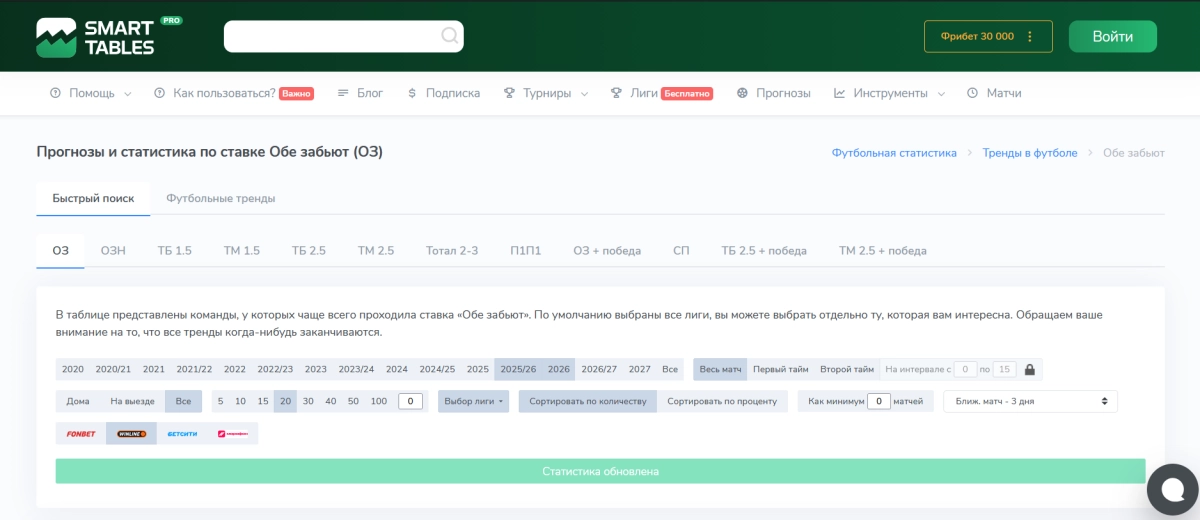Click the Smart Tables PRO logo
Image resolution: width=1200 pixels, height=520 pixels.
[109, 37]
